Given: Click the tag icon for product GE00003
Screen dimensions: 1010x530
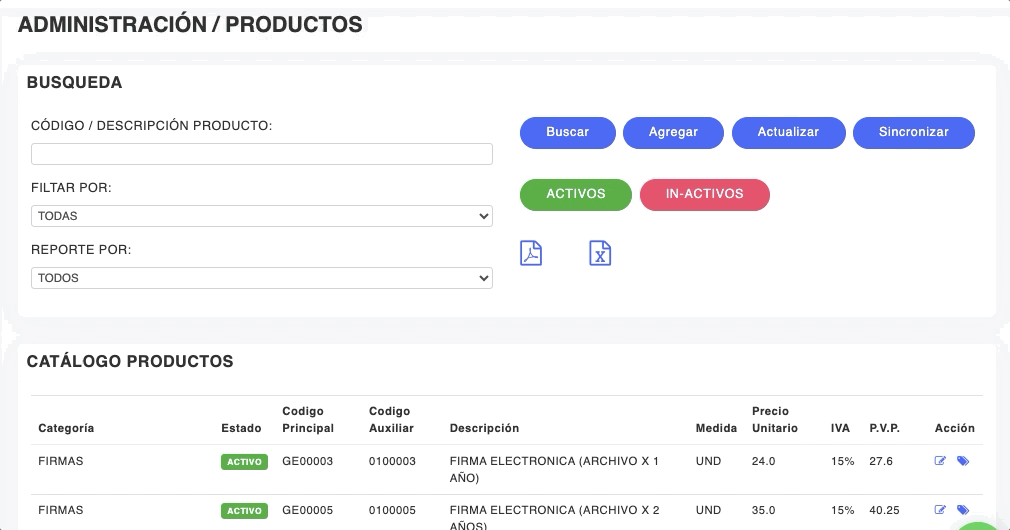Looking at the screenshot, I should (x=963, y=461).
